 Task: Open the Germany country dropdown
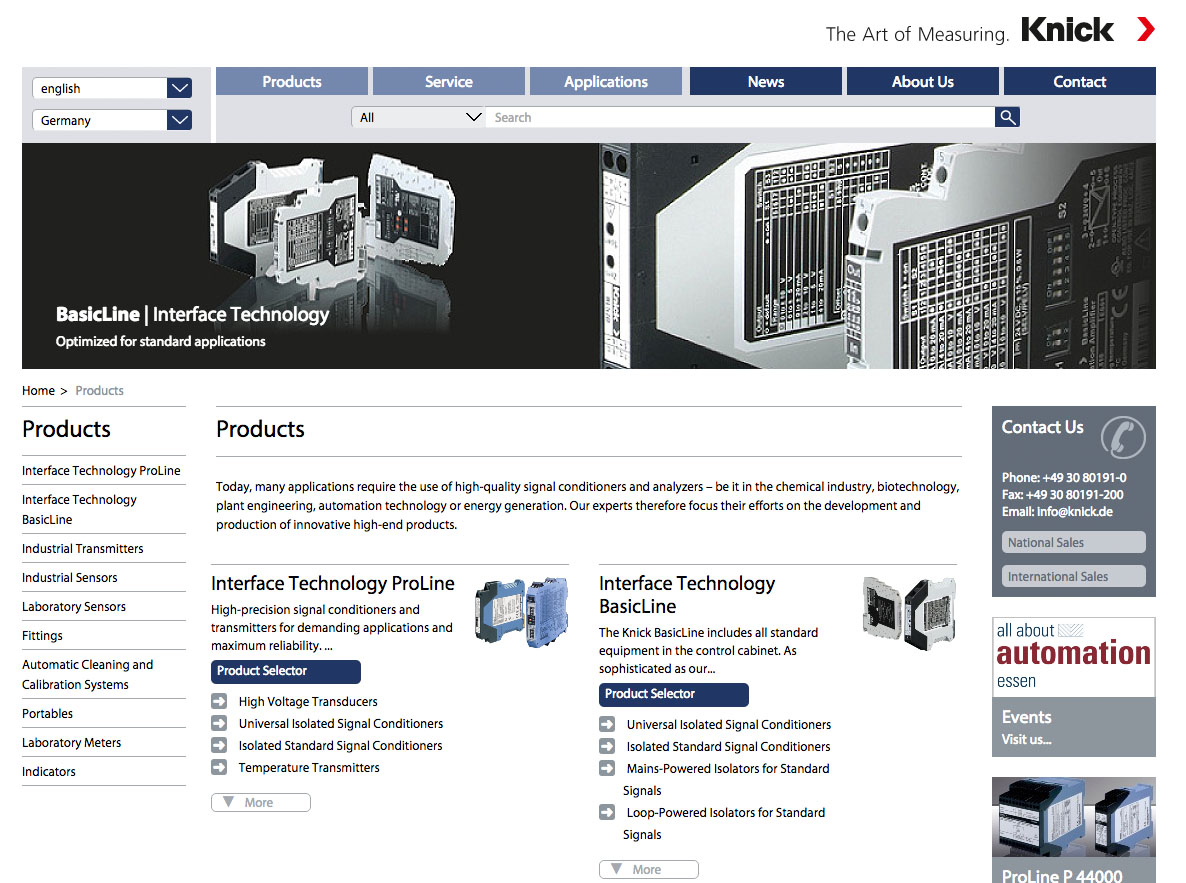pos(112,120)
